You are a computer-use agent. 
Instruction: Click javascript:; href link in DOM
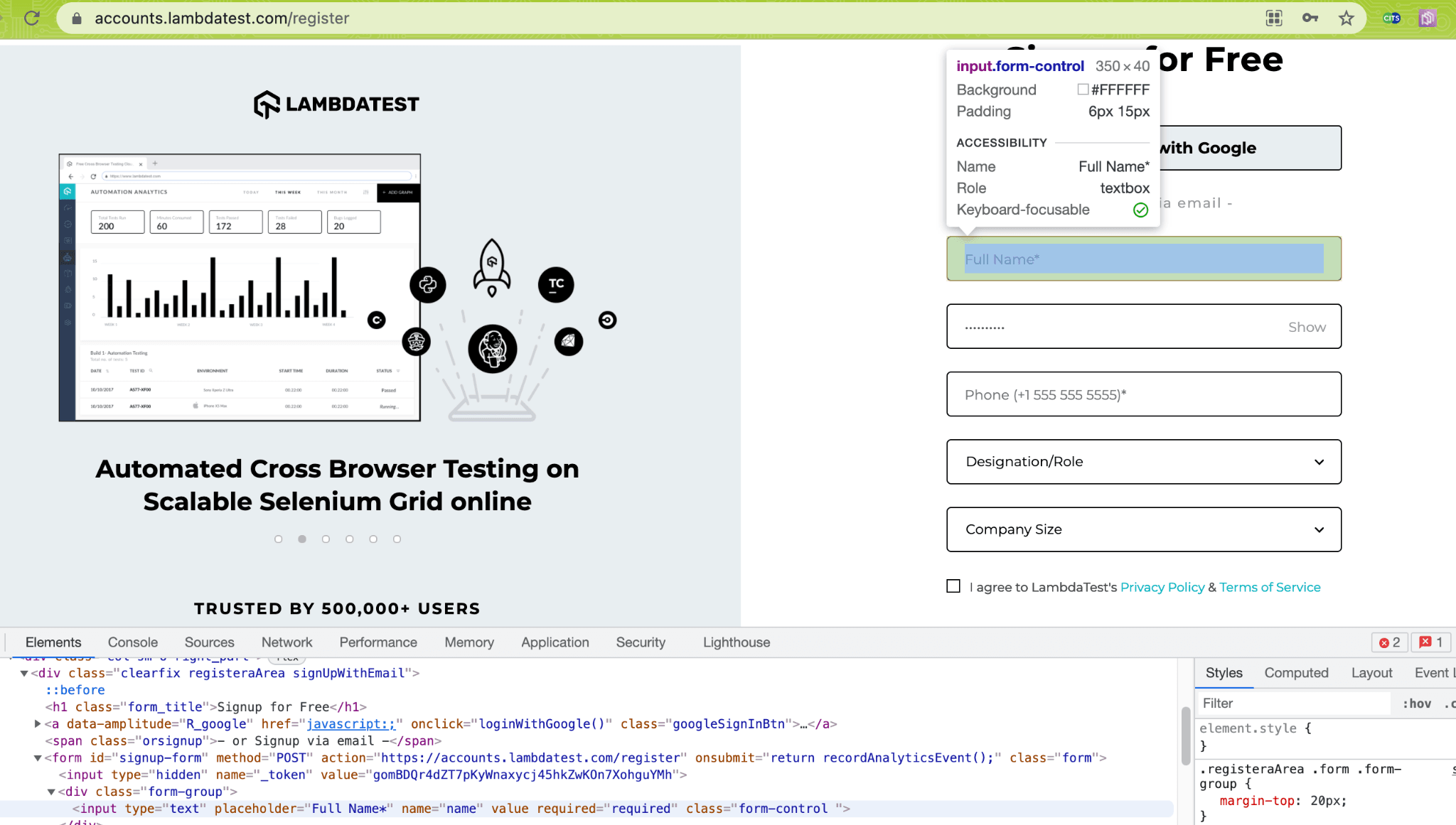(x=350, y=724)
